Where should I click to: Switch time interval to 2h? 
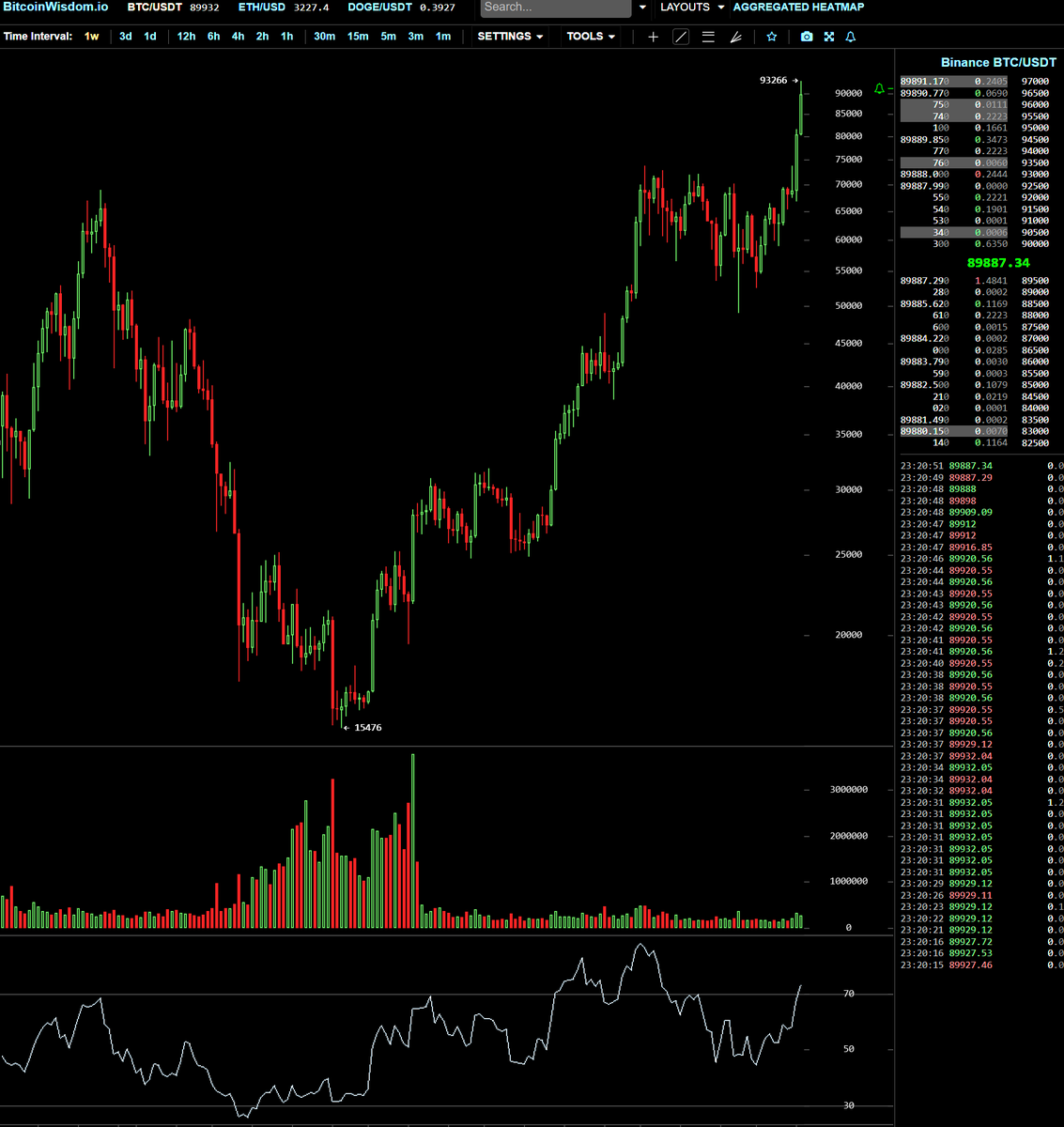pos(262,37)
